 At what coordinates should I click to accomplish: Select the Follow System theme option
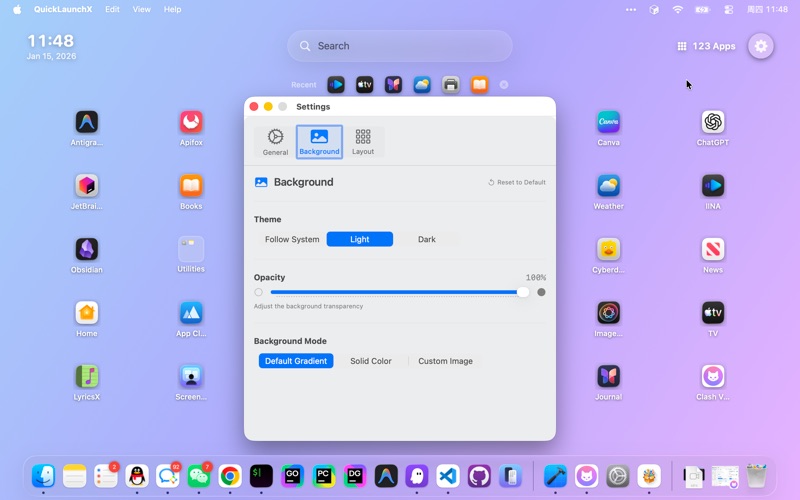coord(292,239)
